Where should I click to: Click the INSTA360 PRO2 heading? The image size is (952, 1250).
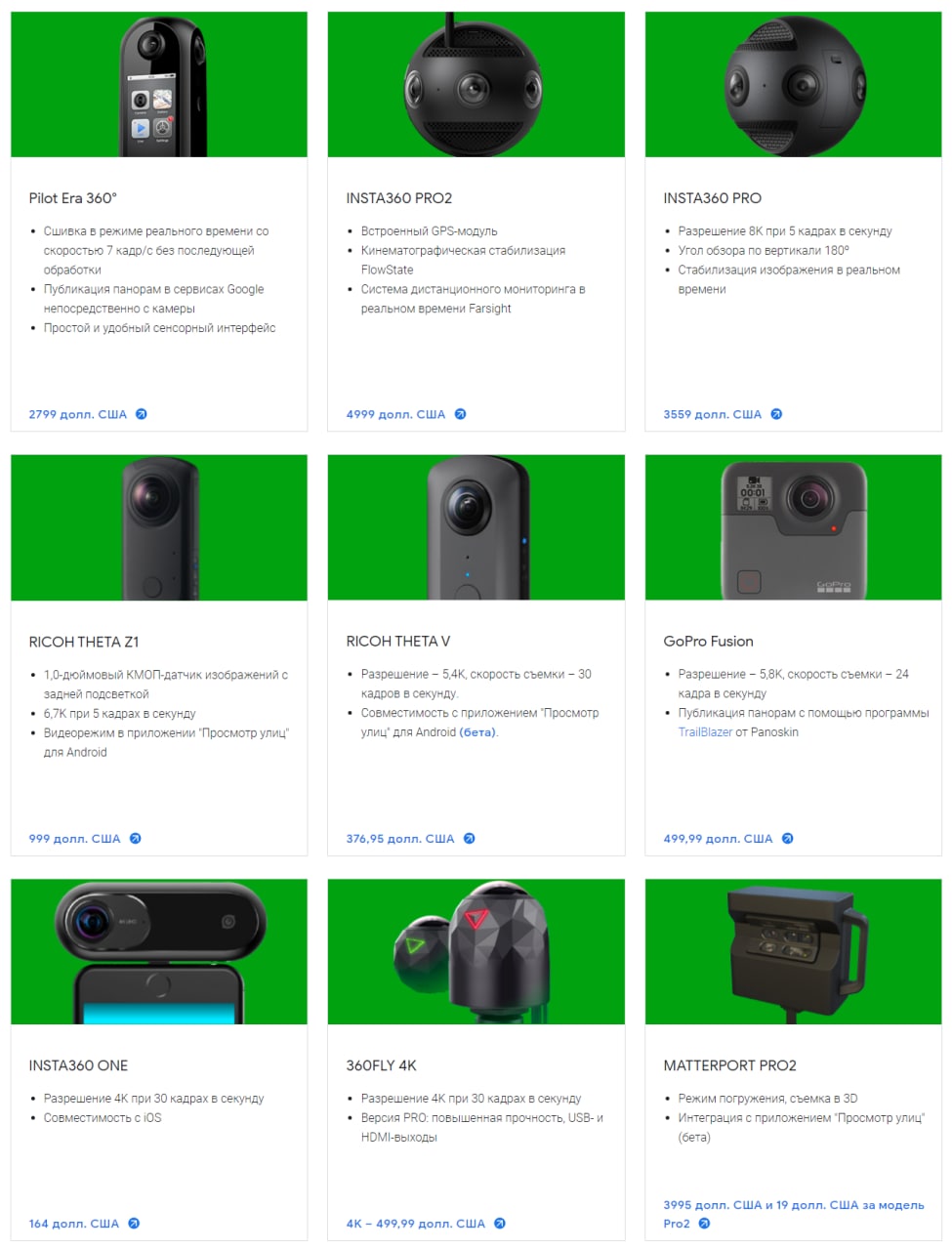click(x=399, y=198)
